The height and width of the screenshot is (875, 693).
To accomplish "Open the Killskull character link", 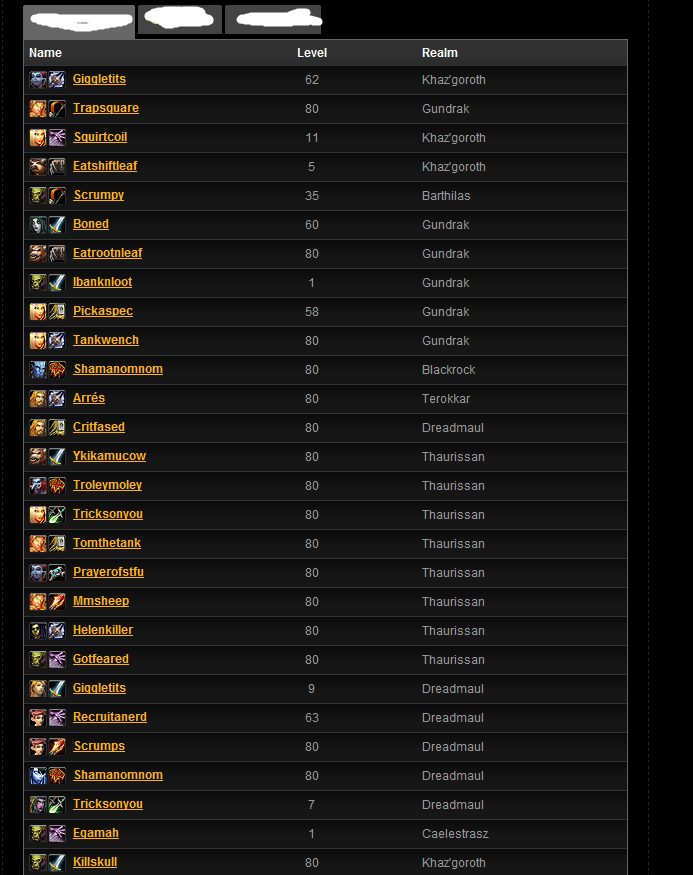I will pyautogui.click(x=95, y=862).
